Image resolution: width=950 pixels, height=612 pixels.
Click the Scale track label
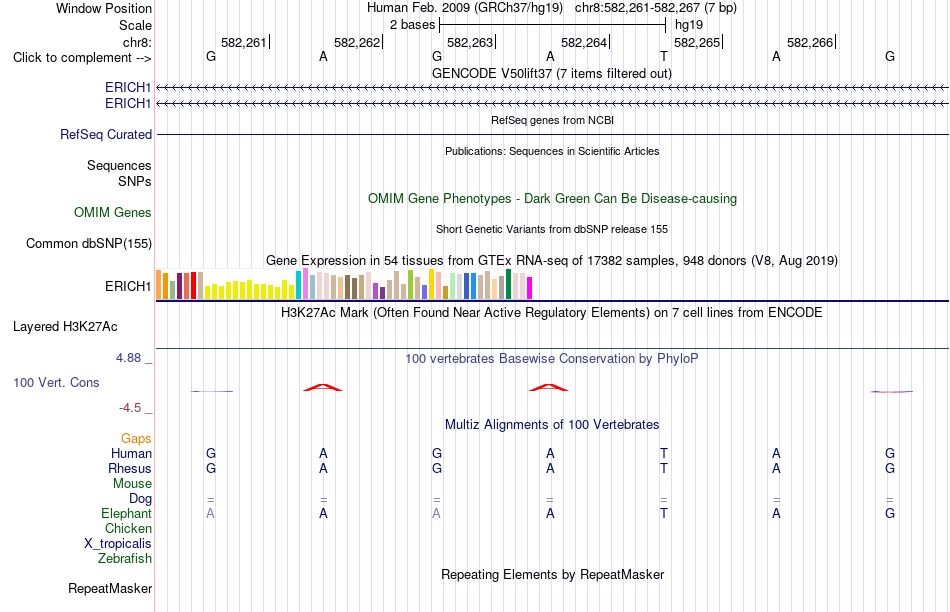coord(135,25)
